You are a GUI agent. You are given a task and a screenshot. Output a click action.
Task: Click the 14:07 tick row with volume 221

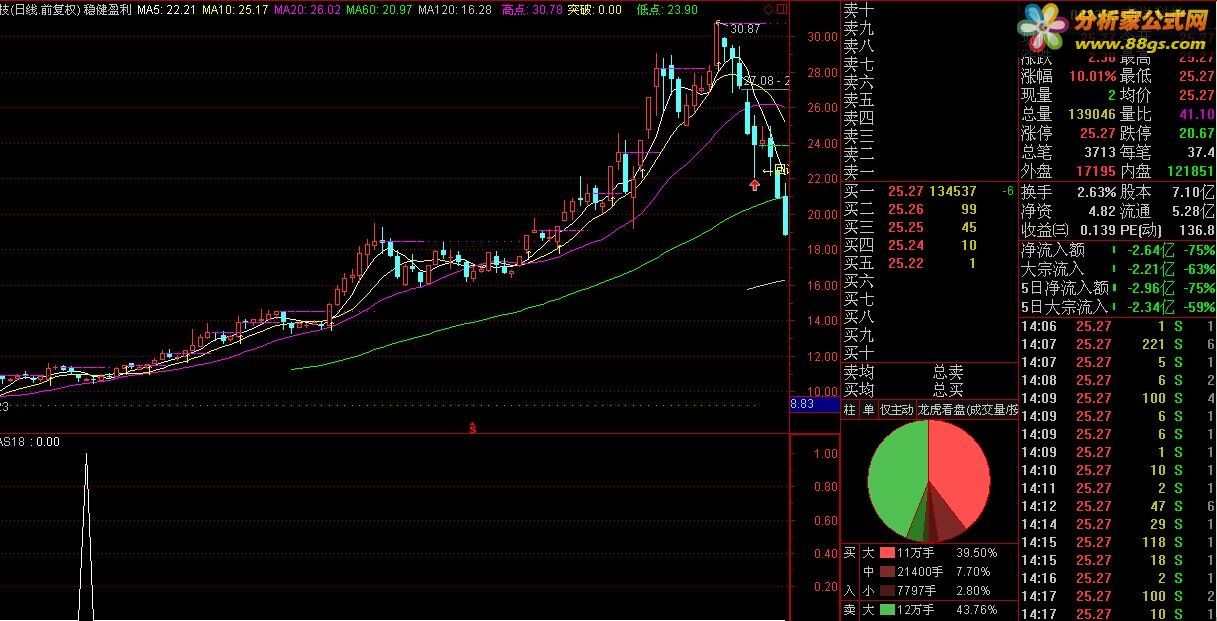pyautogui.click(x=1118, y=344)
